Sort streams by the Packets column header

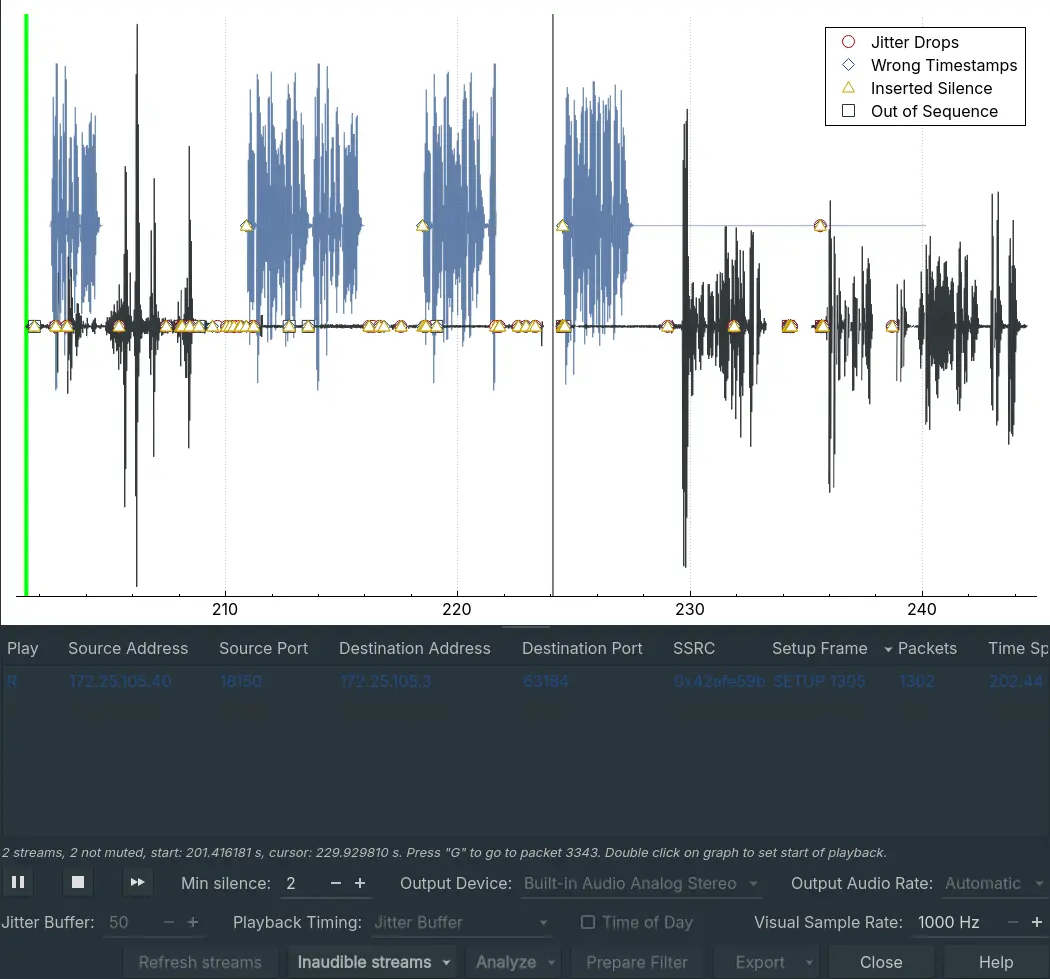[926, 648]
